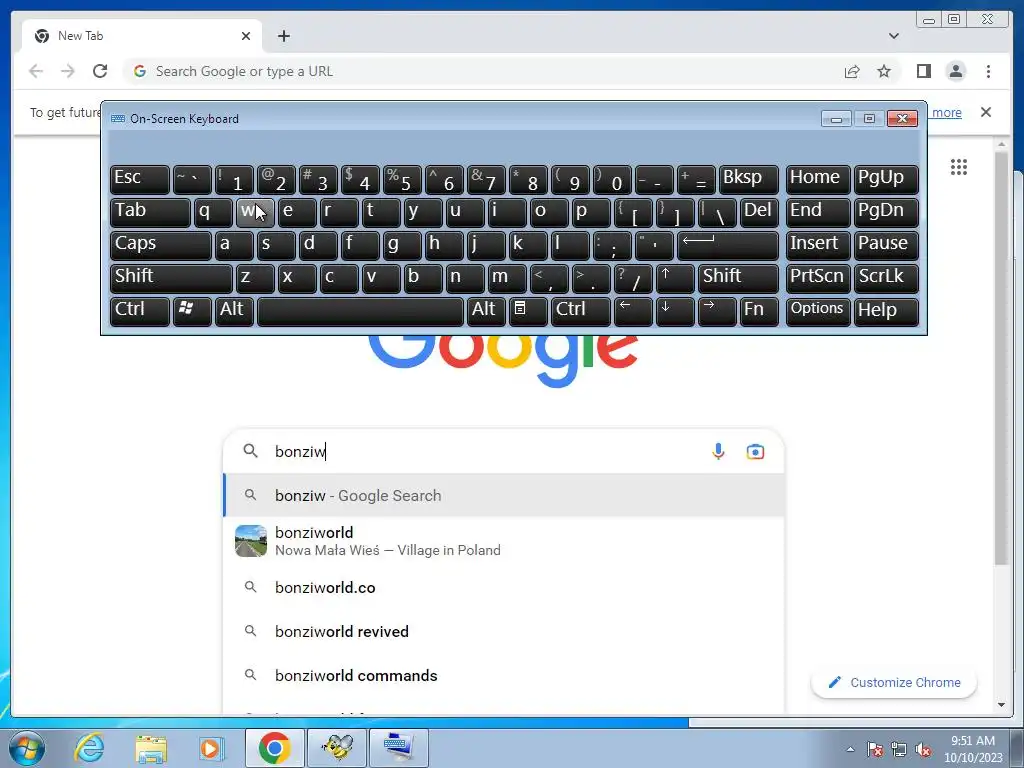Choose bonziworld commands suggestion

coord(504,675)
